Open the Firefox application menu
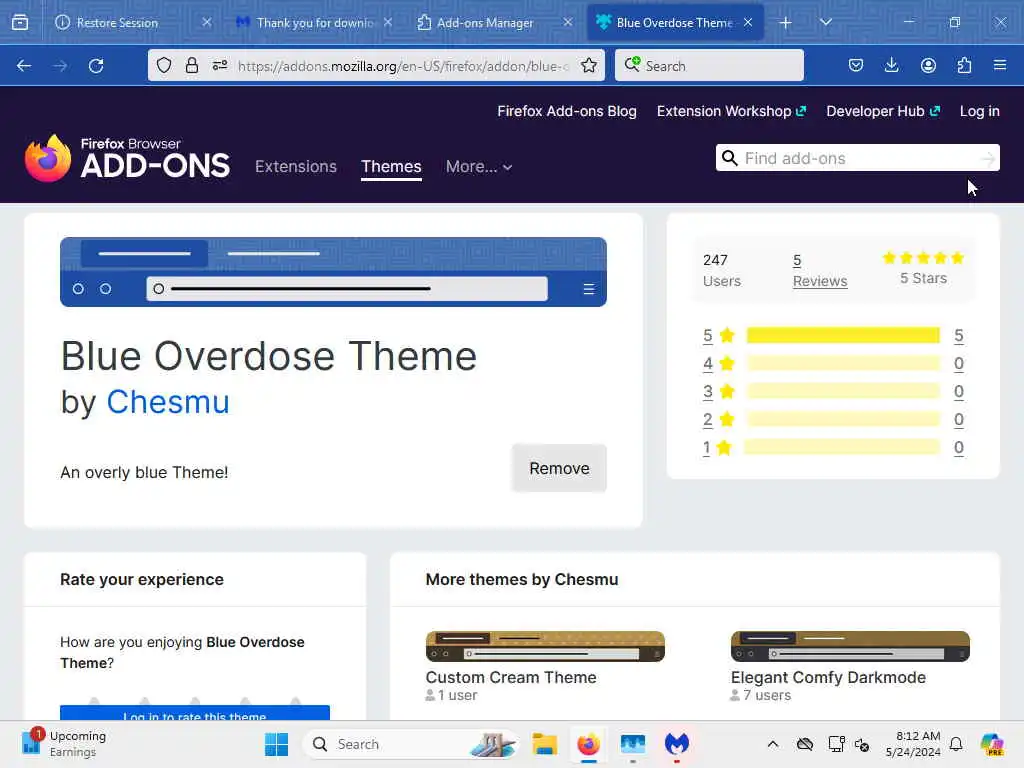 pos(1000,65)
